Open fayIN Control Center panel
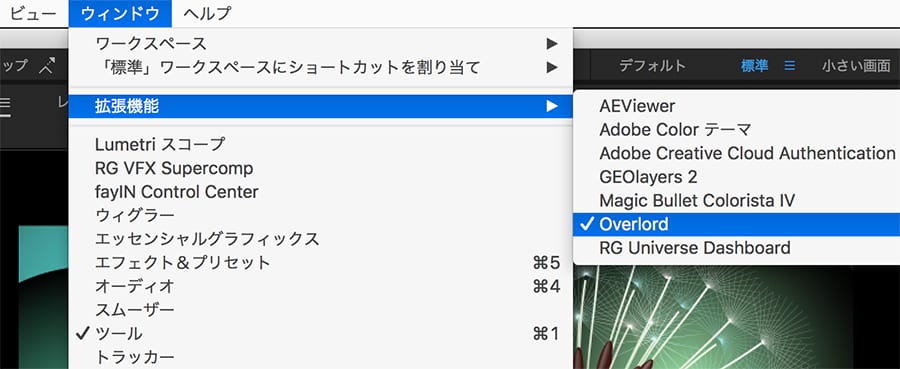The width and height of the screenshot is (900, 369). [320, 192]
